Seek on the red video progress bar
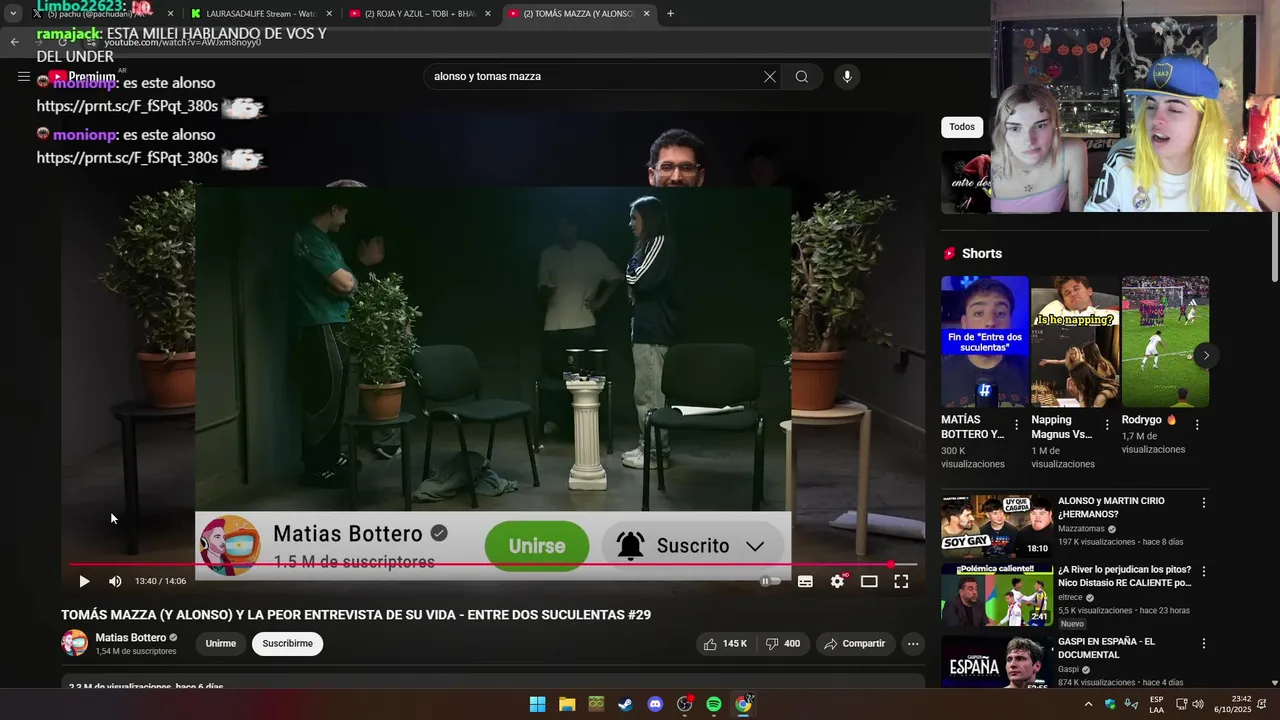 pos(493,565)
